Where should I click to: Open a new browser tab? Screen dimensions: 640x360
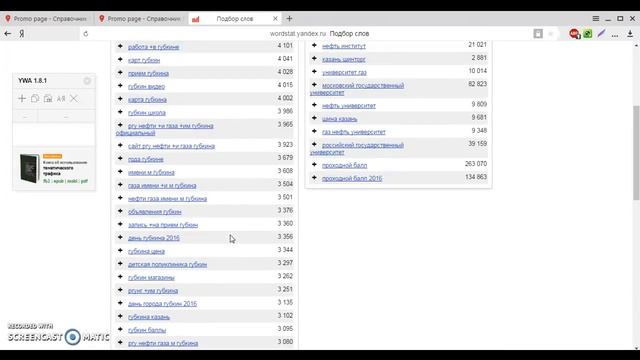289,19
